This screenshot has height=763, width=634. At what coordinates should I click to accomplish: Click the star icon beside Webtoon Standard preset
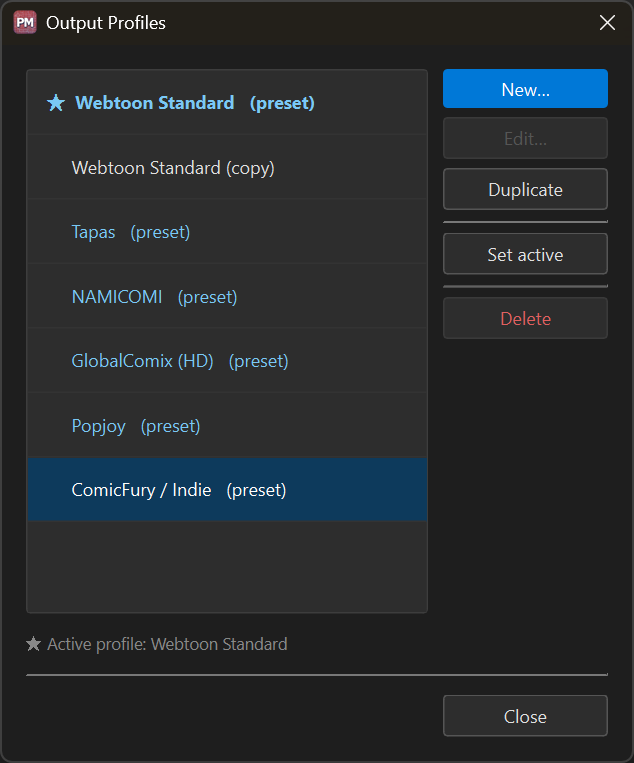[x=56, y=103]
